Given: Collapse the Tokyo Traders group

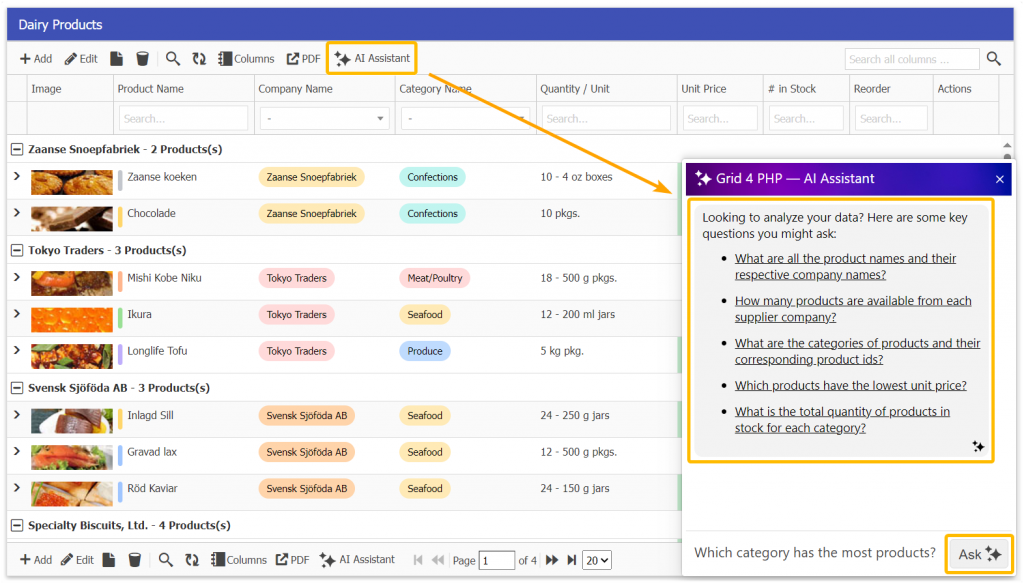Looking at the screenshot, I should 17,250.
